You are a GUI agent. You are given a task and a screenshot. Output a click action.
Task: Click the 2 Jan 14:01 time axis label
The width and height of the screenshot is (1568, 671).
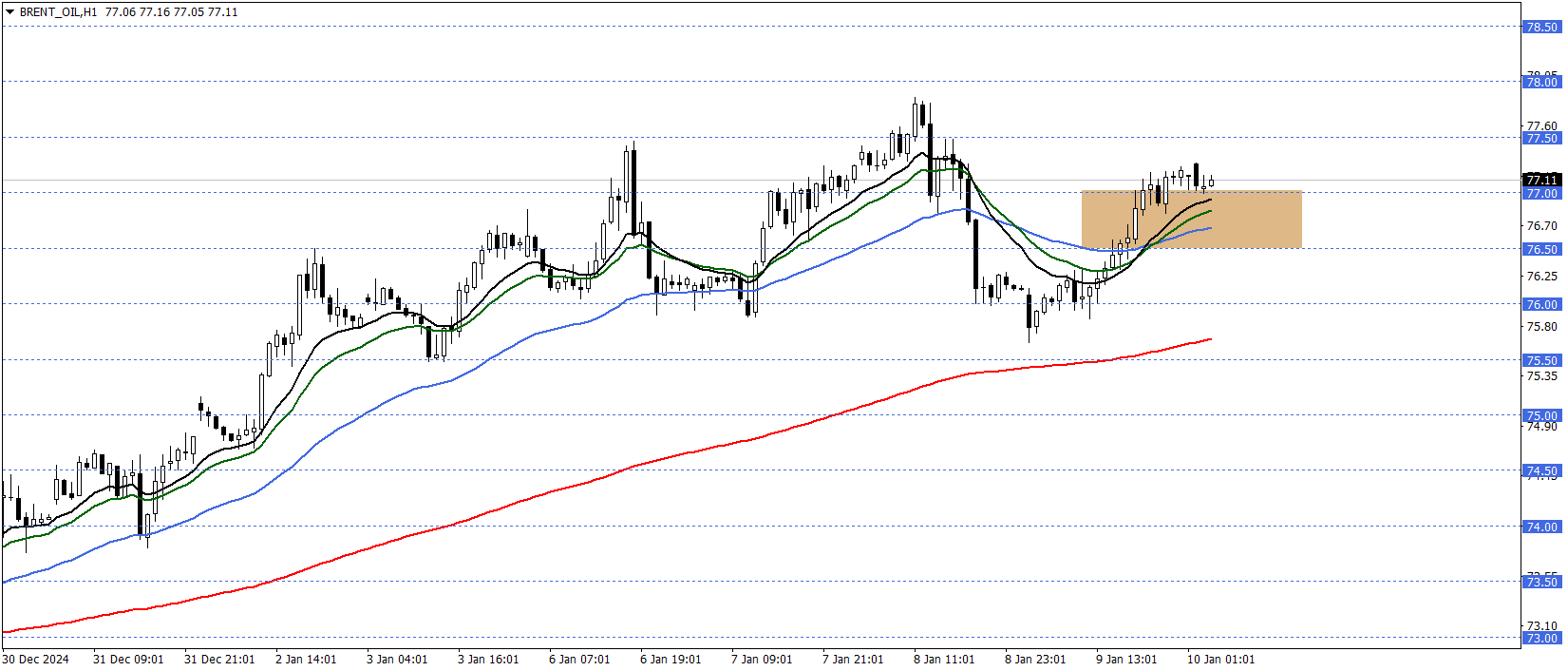tap(306, 659)
